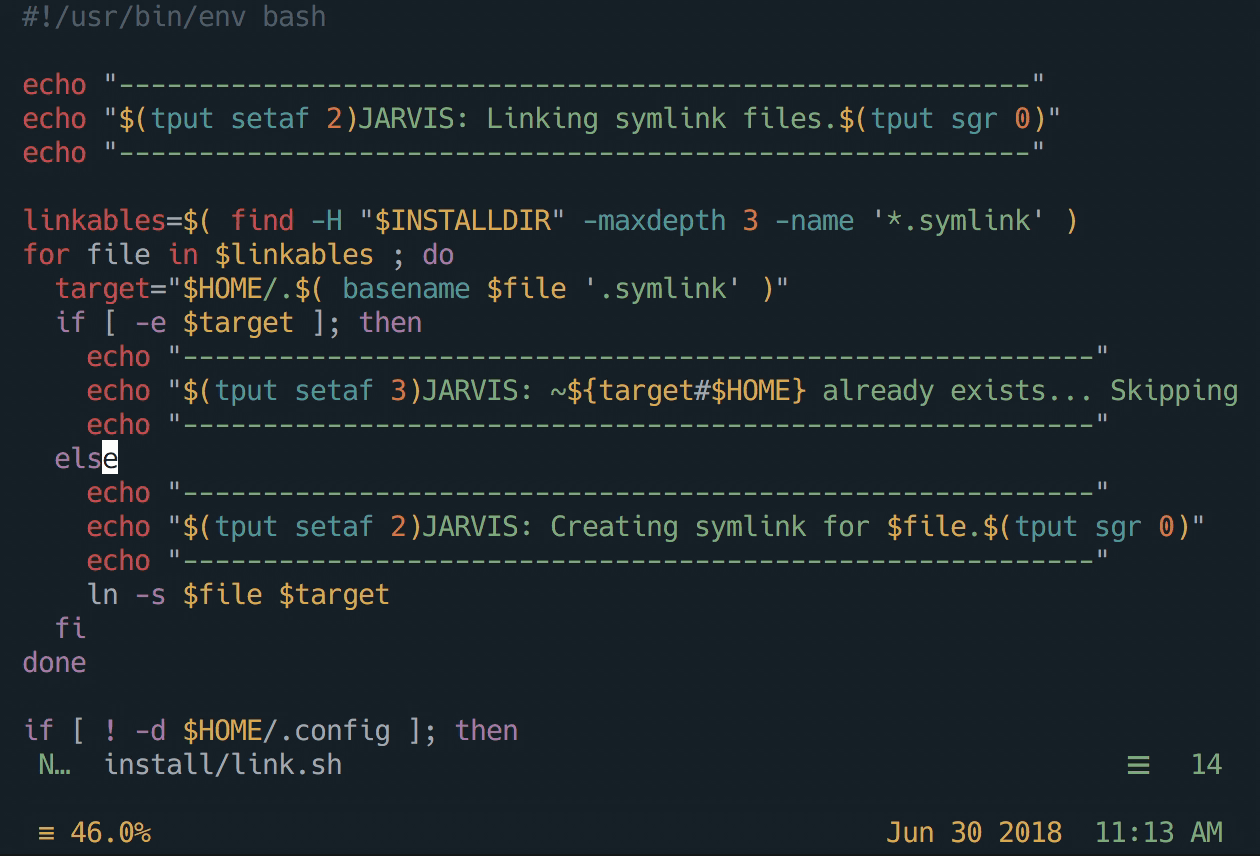Click the '$HOME/.config' path
Viewport: 1260px width, 856px height.
coord(286,730)
